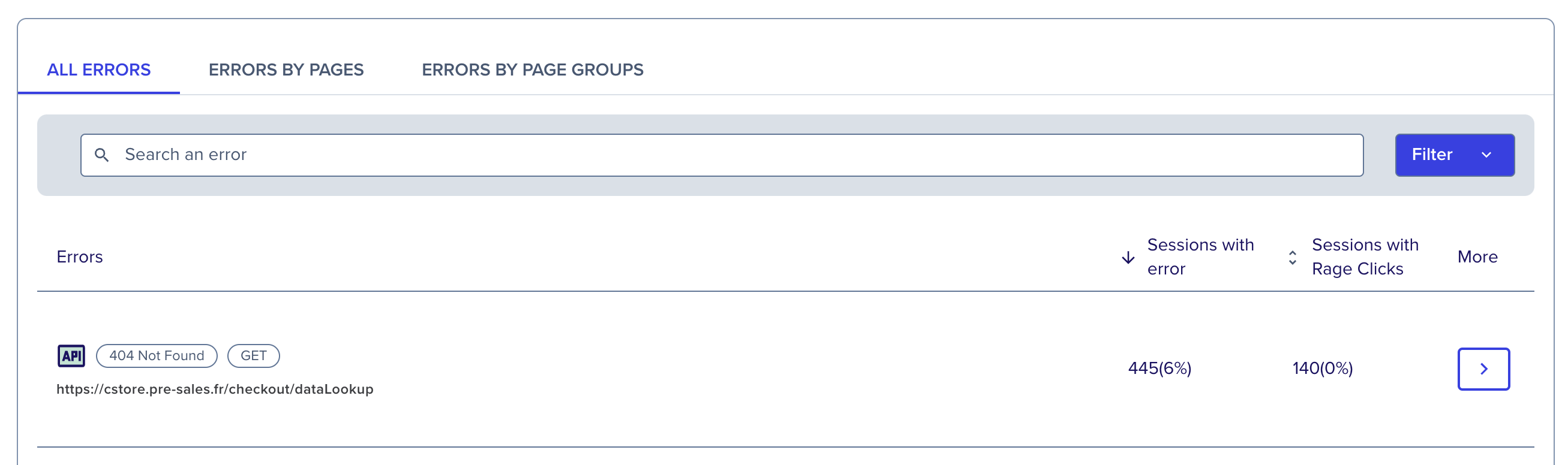
Task: Open the ERRORS BY PAGES tab
Action: click(x=286, y=70)
